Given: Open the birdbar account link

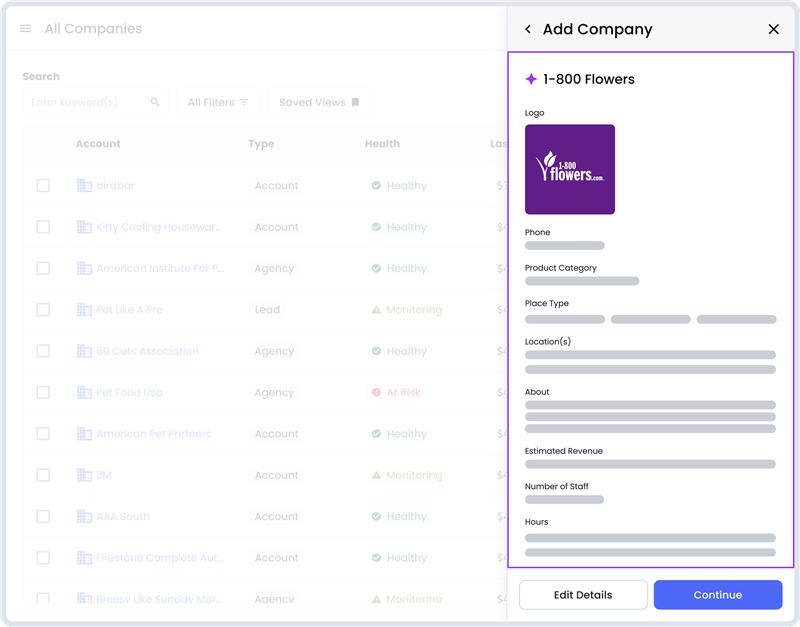Looking at the screenshot, I should 115,185.
